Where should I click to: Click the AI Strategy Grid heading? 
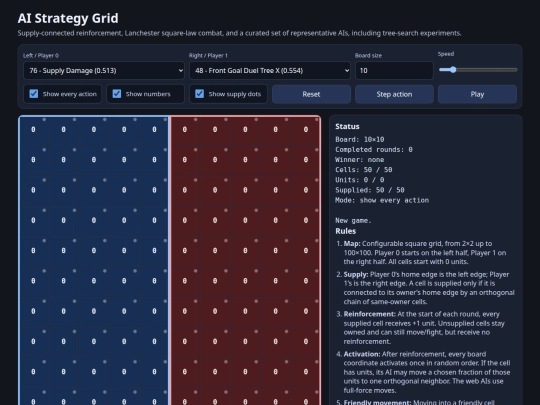68,18
